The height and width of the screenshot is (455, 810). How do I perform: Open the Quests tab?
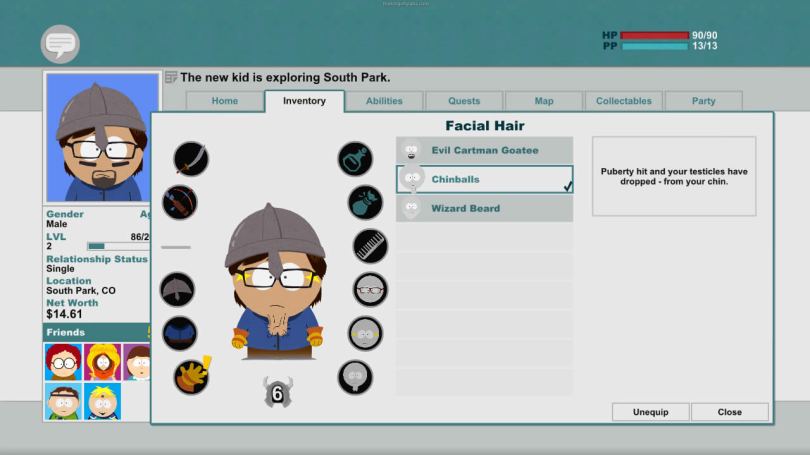464,101
